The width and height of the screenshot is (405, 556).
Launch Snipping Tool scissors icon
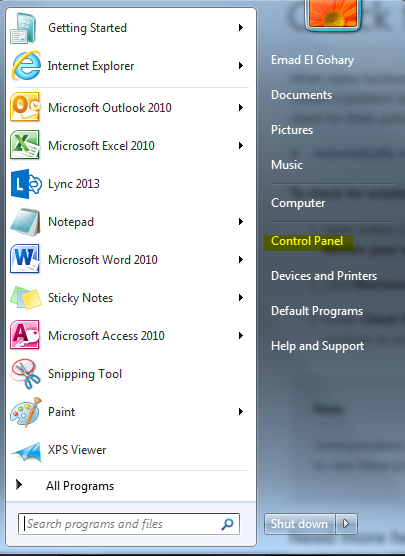click(x=26, y=374)
